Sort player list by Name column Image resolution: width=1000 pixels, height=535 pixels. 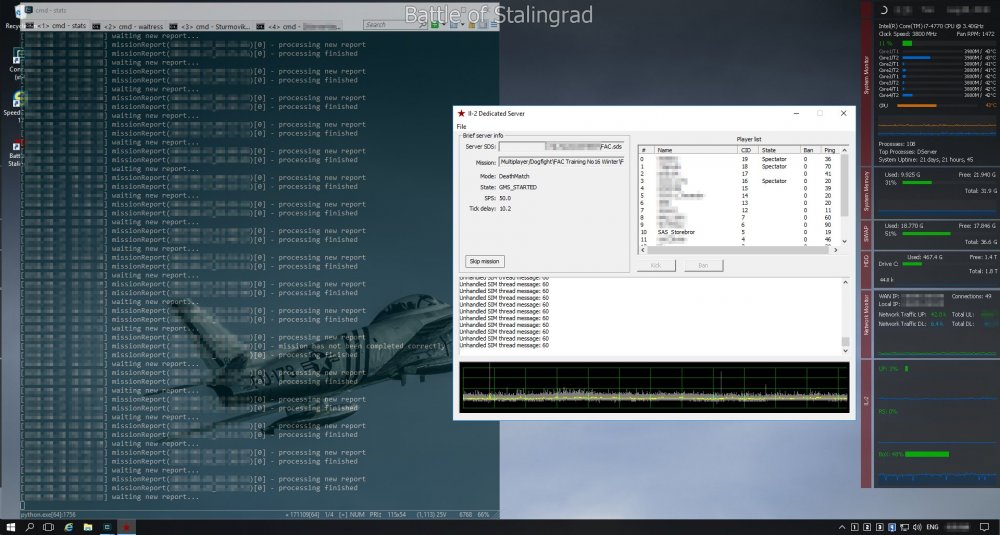[x=696, y=150]
